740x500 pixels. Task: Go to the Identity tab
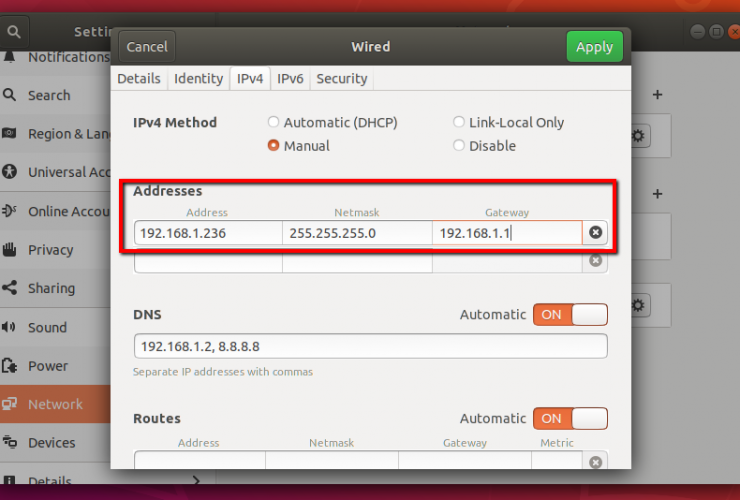coord(198,79)
